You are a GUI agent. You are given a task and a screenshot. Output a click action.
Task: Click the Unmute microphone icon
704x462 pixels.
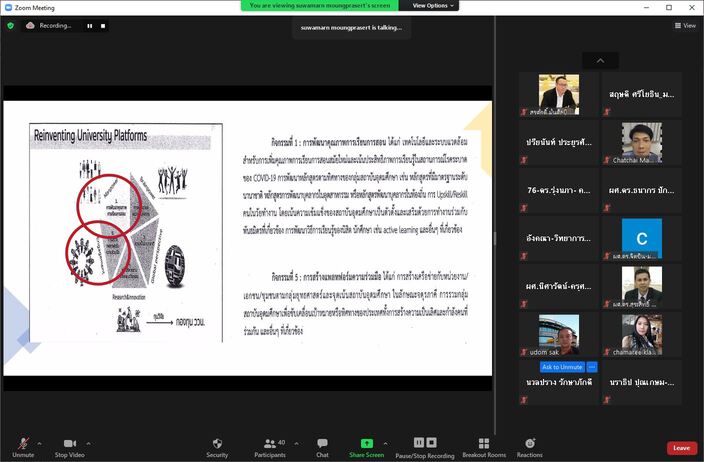[x=23, y=444]
